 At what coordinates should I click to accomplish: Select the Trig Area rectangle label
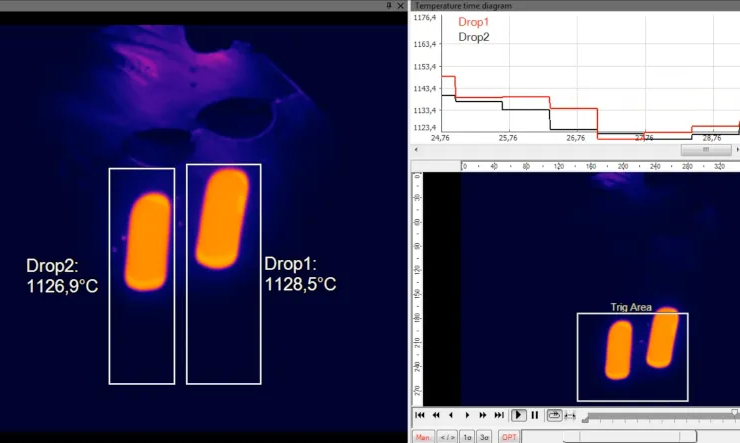pyautogui.click(x=631, y=307)
